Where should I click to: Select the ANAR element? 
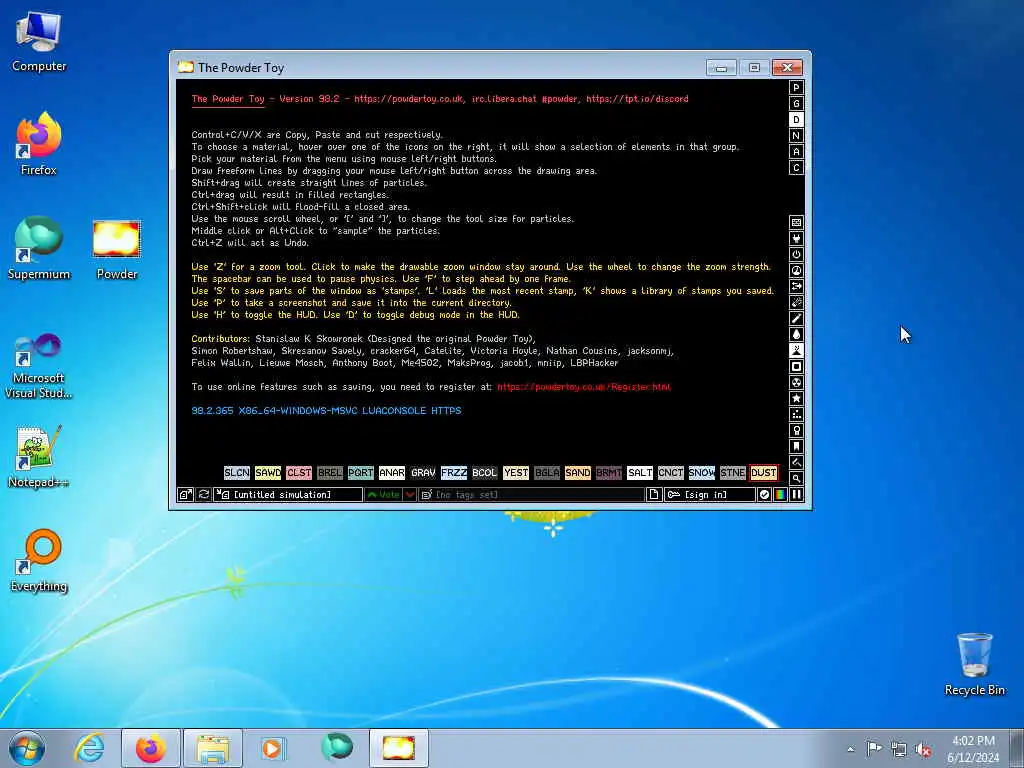click(392, 473)
